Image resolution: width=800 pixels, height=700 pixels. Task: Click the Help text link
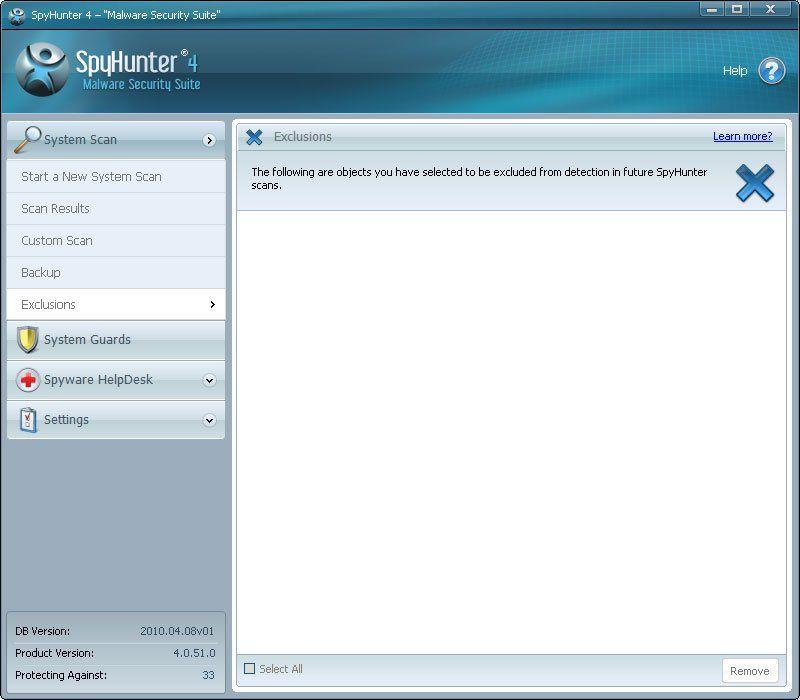[735, 70]
